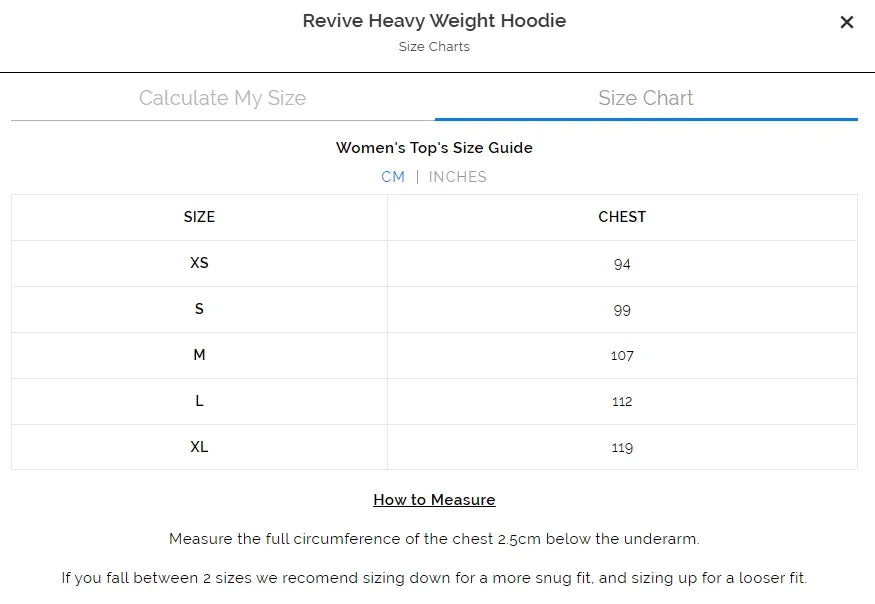Select the XL size row
This screenshot has height=604, width=875.
tap(199, 447)
